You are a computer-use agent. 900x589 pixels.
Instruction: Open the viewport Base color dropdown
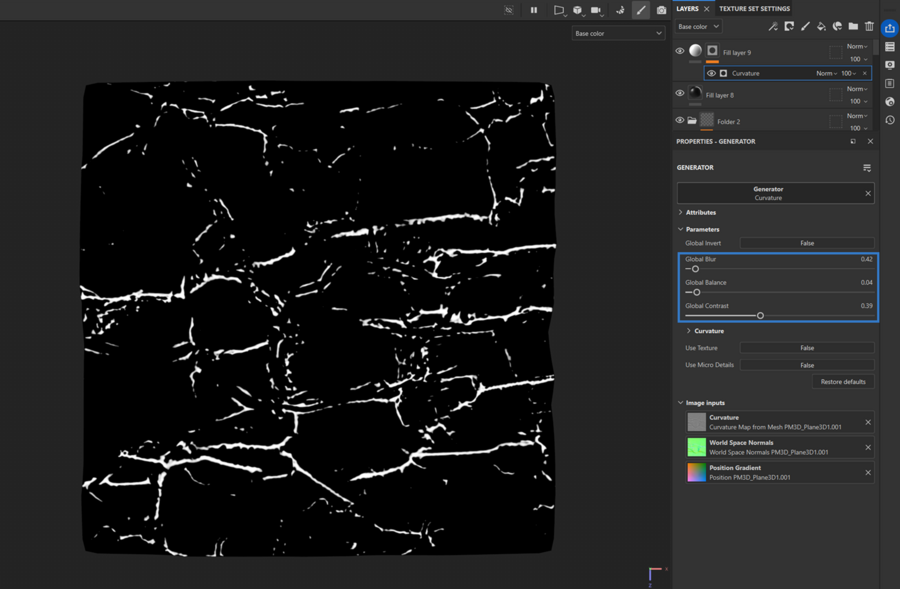coord(618,33)
